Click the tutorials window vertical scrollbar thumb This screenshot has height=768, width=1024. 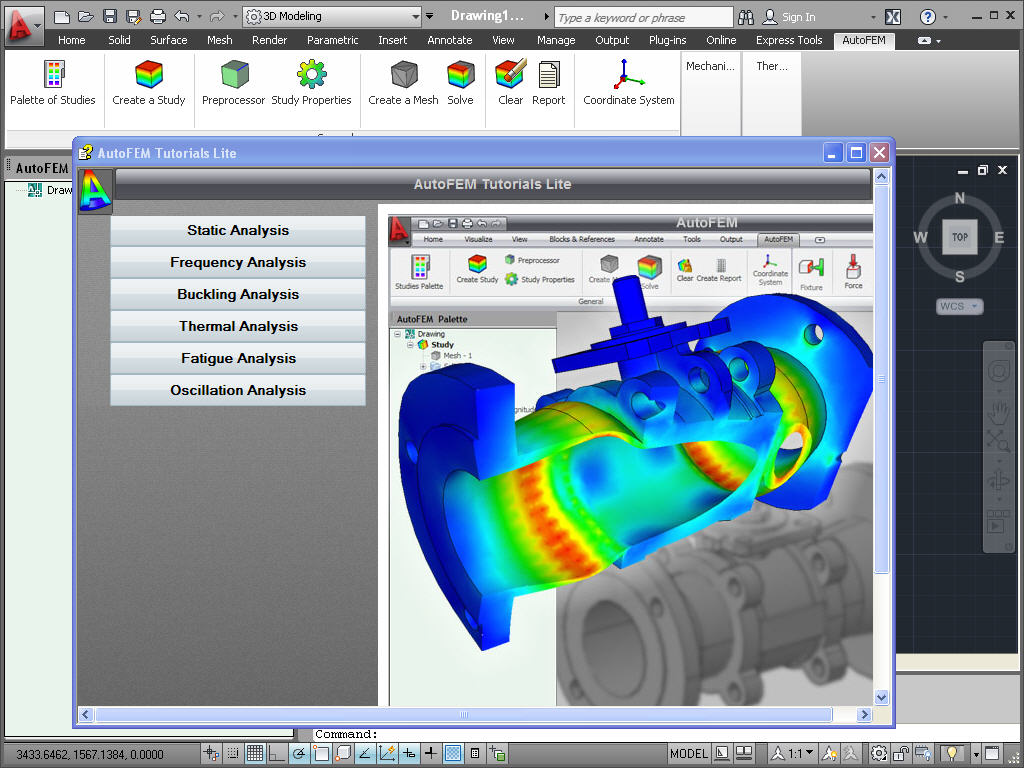882,379
